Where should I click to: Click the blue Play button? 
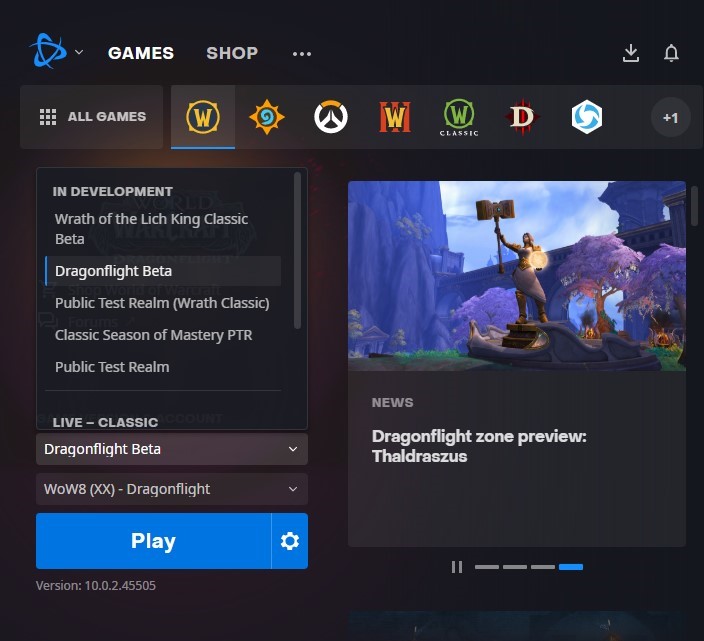pos(153,541)
